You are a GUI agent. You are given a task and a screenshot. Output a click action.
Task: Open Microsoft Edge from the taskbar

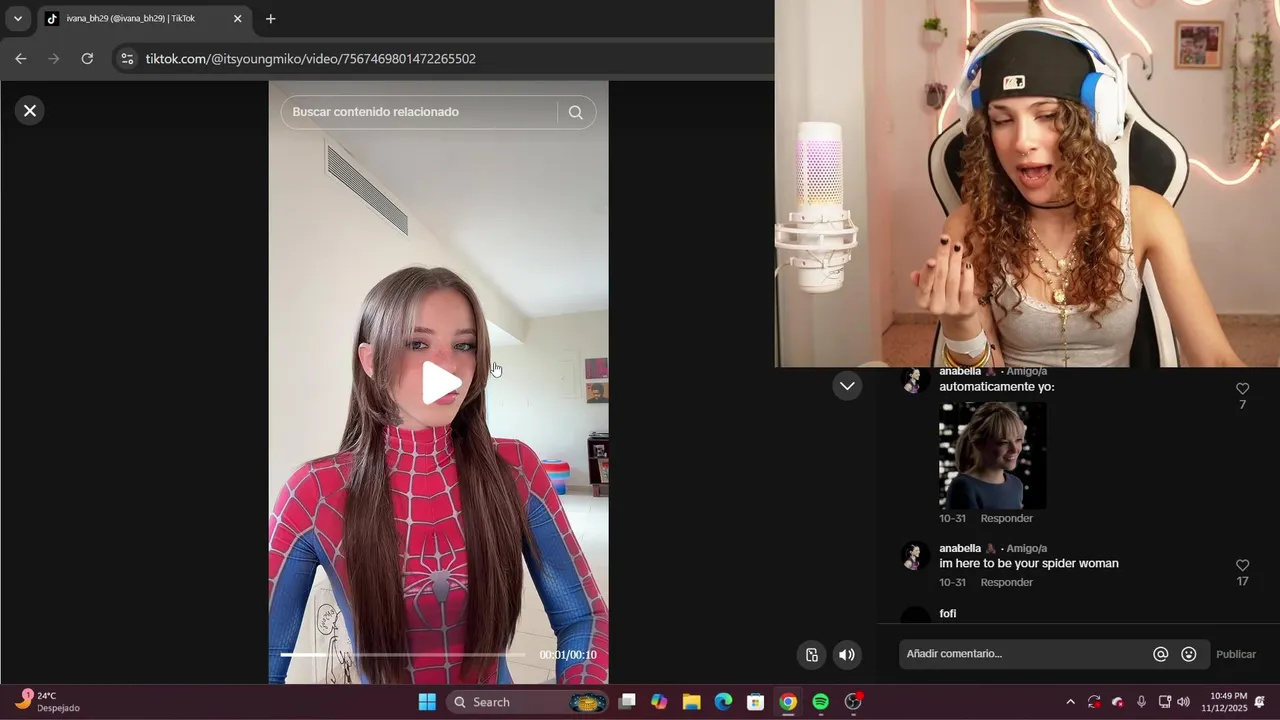(x=723, y=702)
